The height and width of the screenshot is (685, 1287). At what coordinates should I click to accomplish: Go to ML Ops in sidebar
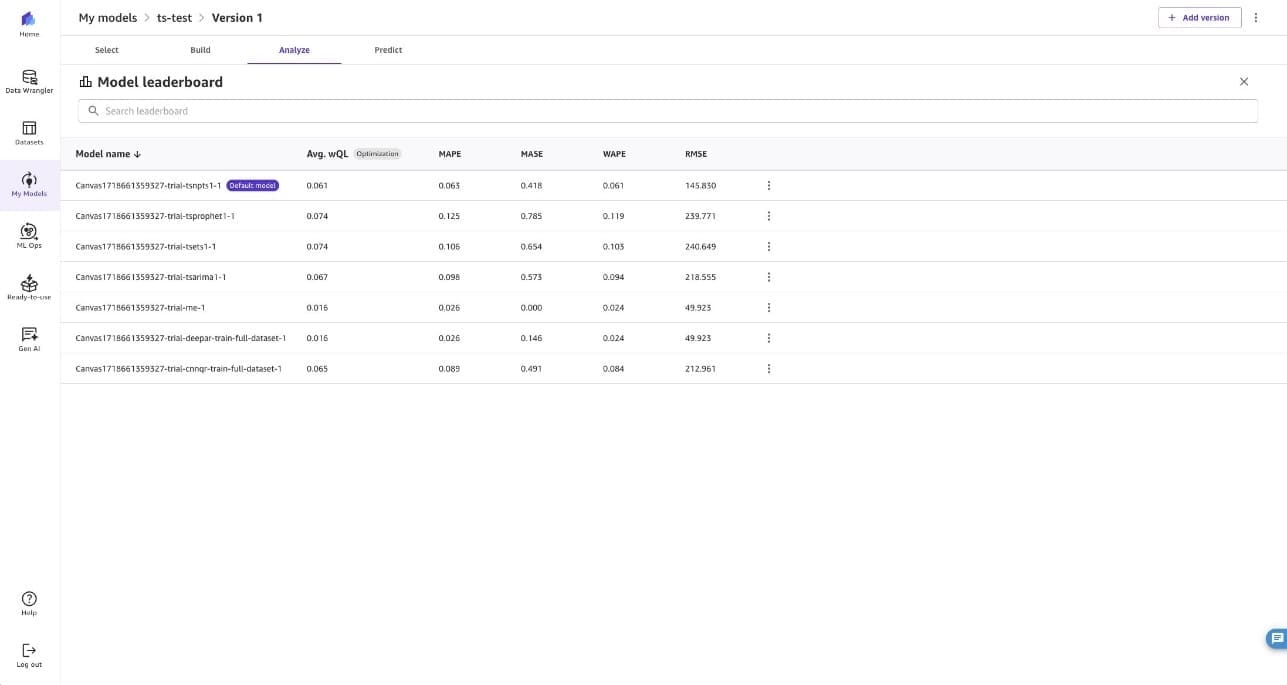coord(29,232)
